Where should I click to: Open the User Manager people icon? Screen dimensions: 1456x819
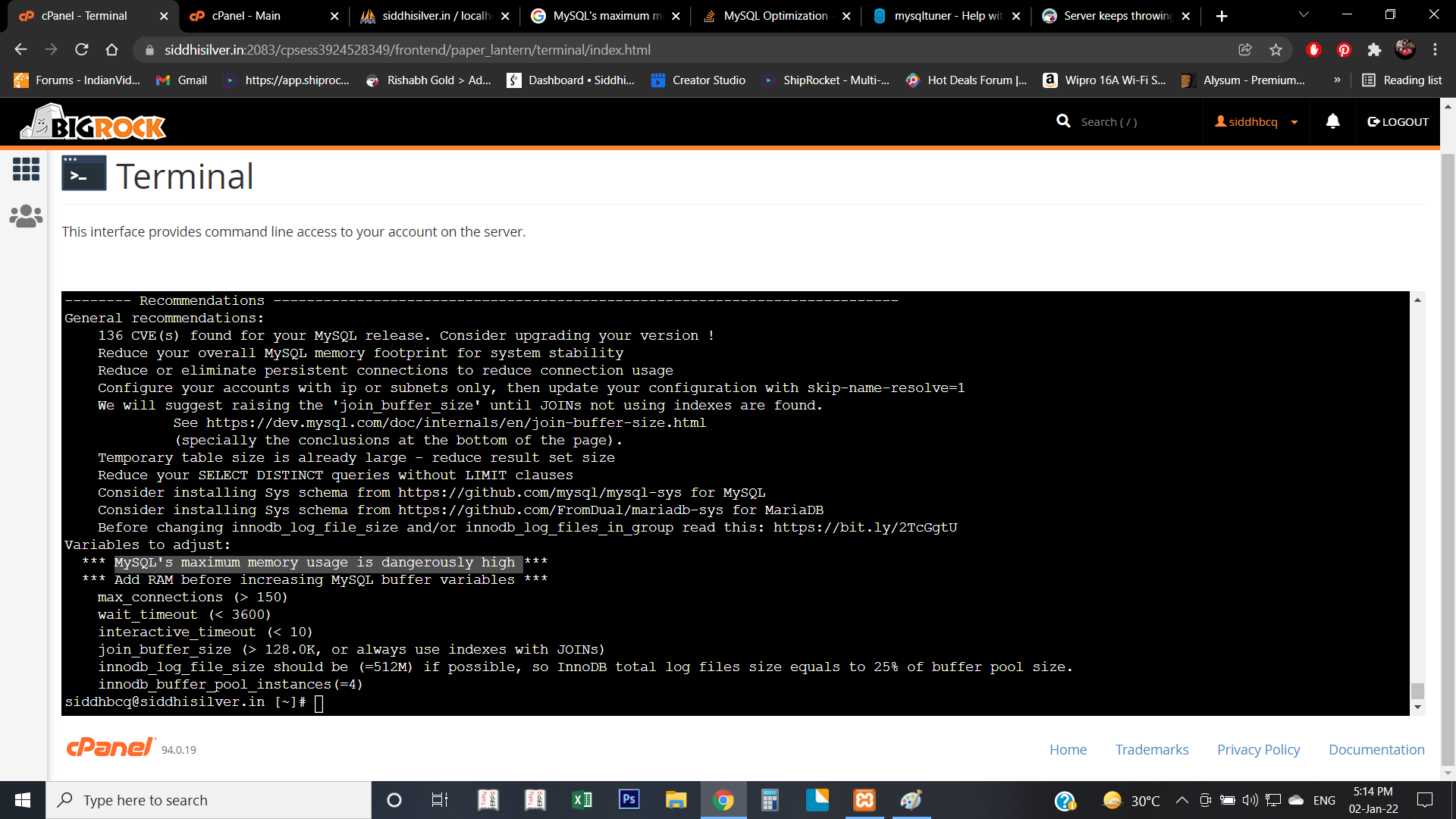[26, 216]
